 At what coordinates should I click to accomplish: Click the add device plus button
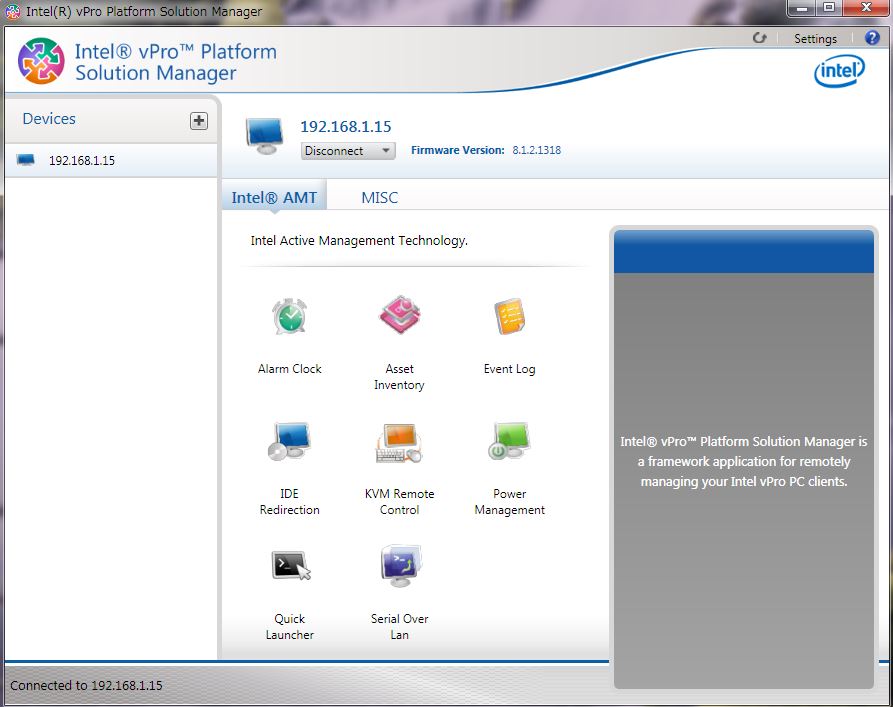199,120
